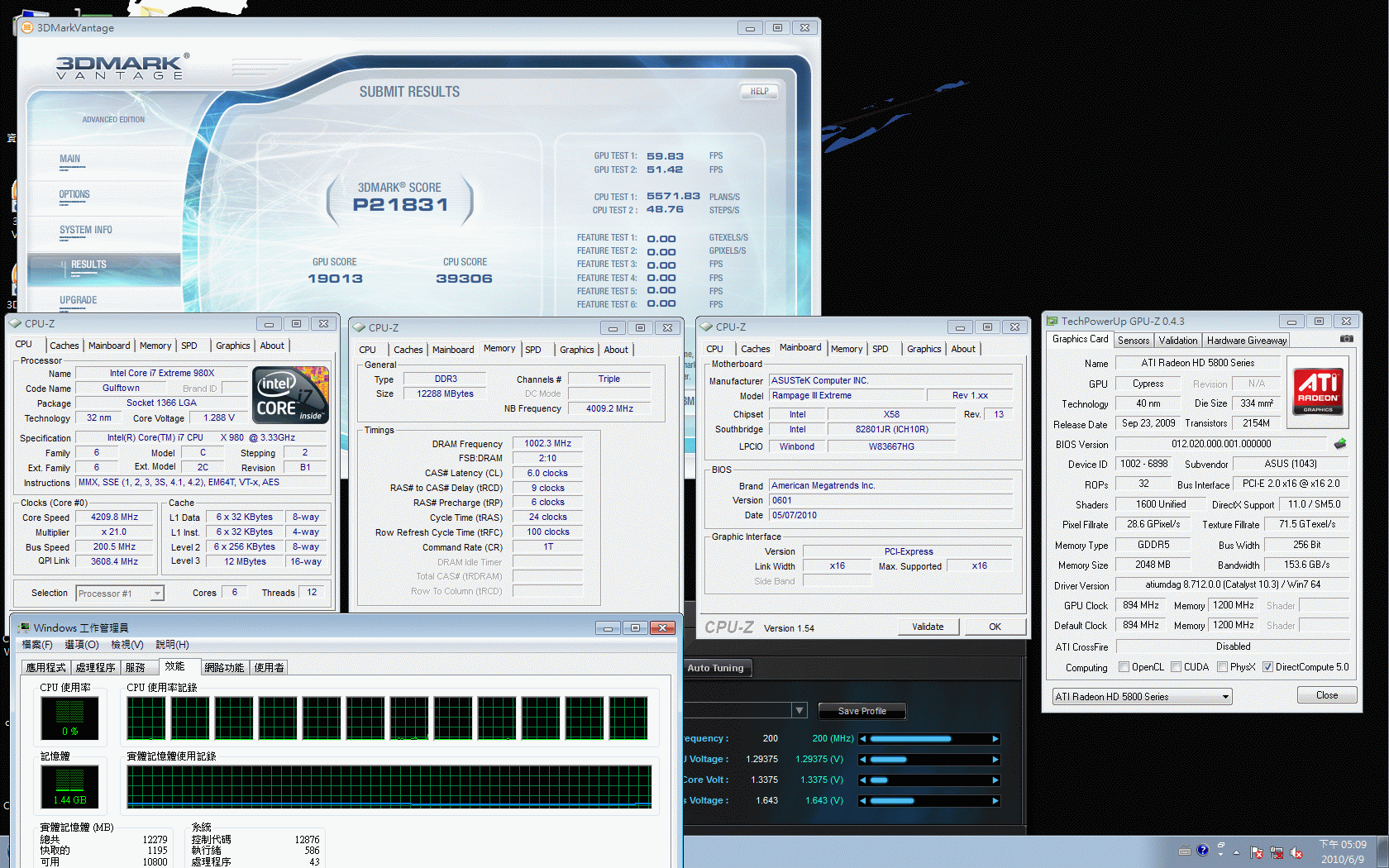
Task: Click the Auto Tuning button
Action: click(x=716, y=668)
